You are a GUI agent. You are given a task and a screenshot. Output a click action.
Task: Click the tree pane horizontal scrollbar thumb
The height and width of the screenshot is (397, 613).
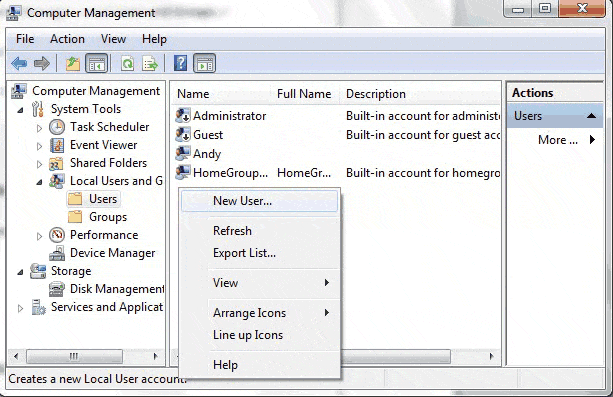click(x=74, y=356)
